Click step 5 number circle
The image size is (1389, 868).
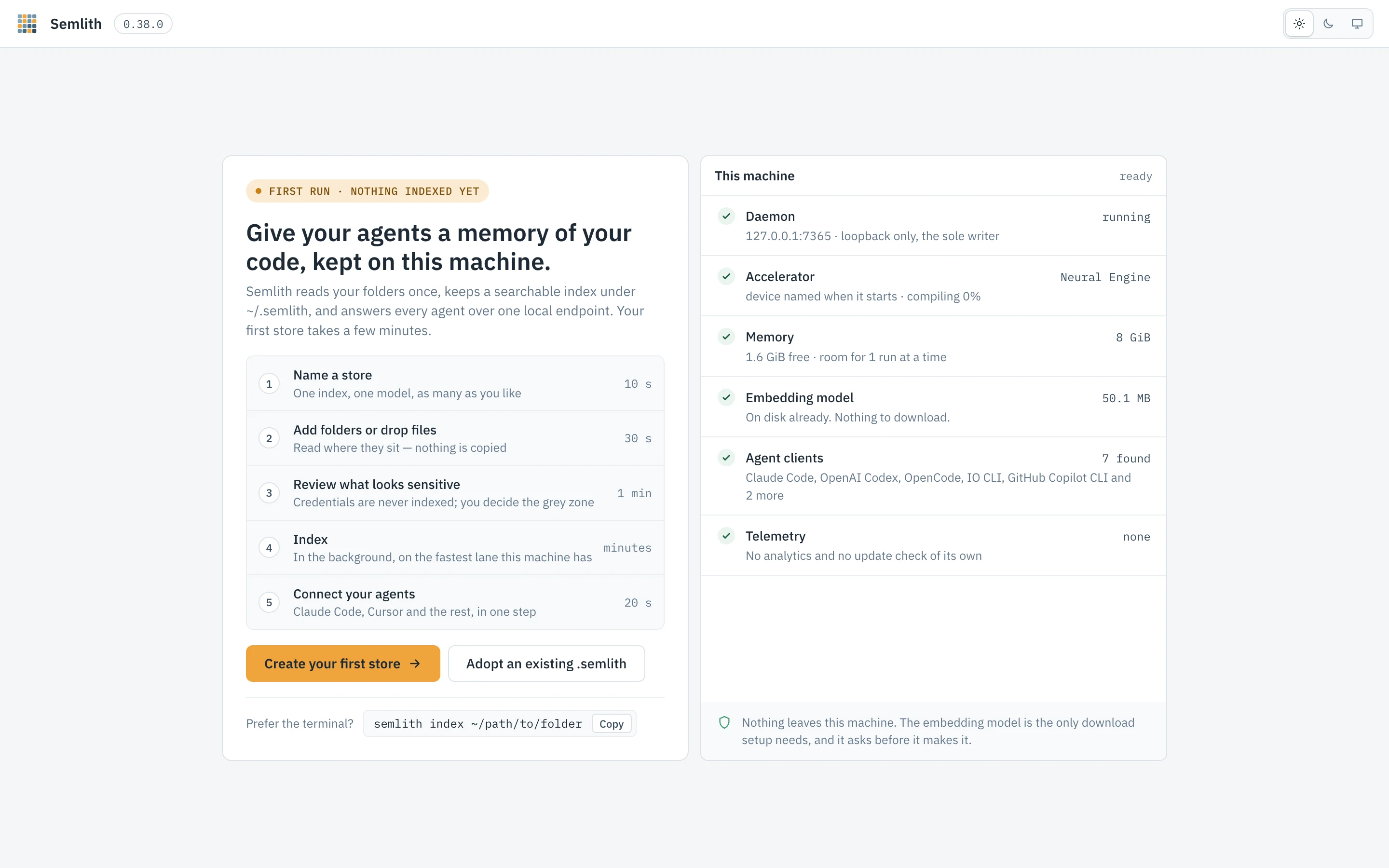click(x=269, y=603)
